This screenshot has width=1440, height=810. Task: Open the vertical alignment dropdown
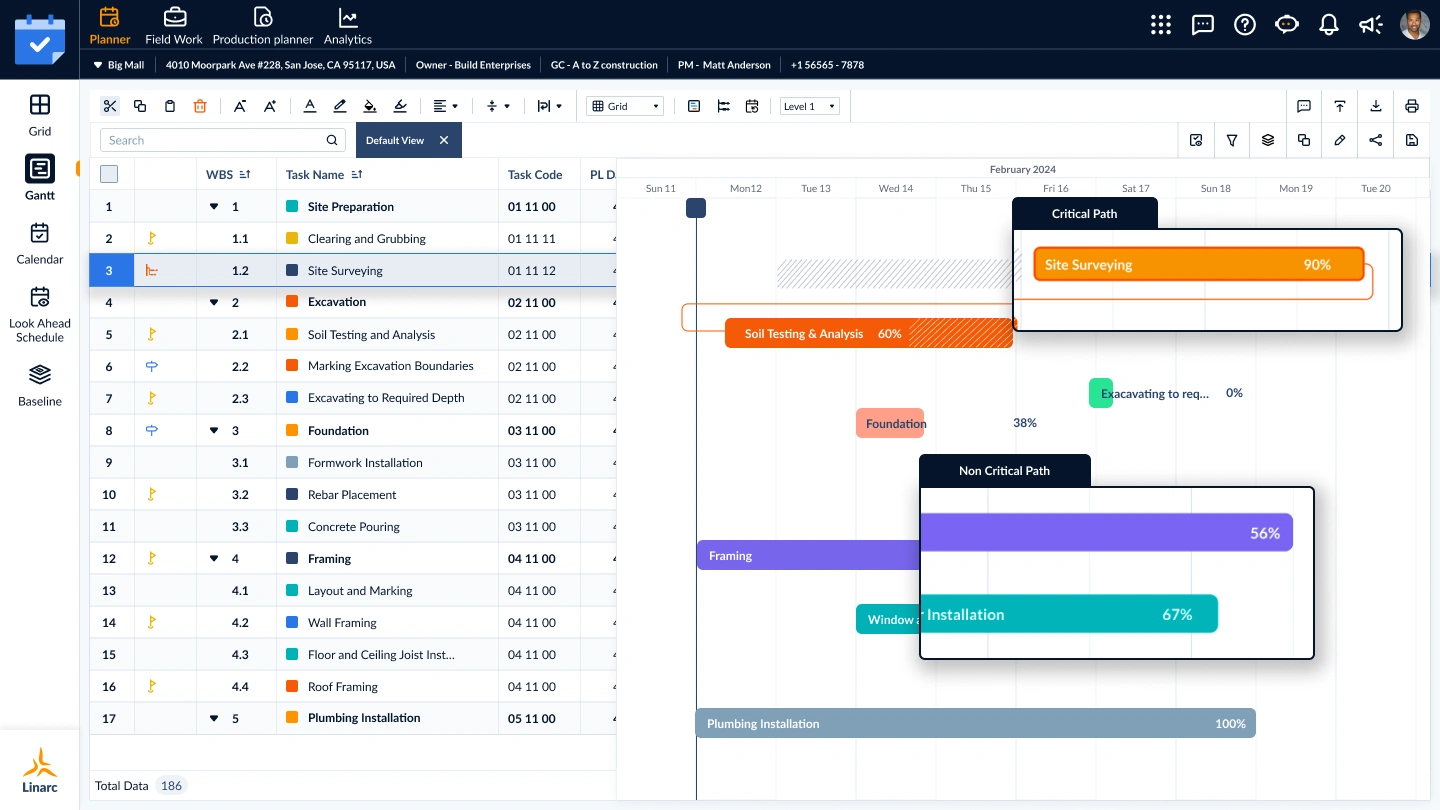[498, 106]
